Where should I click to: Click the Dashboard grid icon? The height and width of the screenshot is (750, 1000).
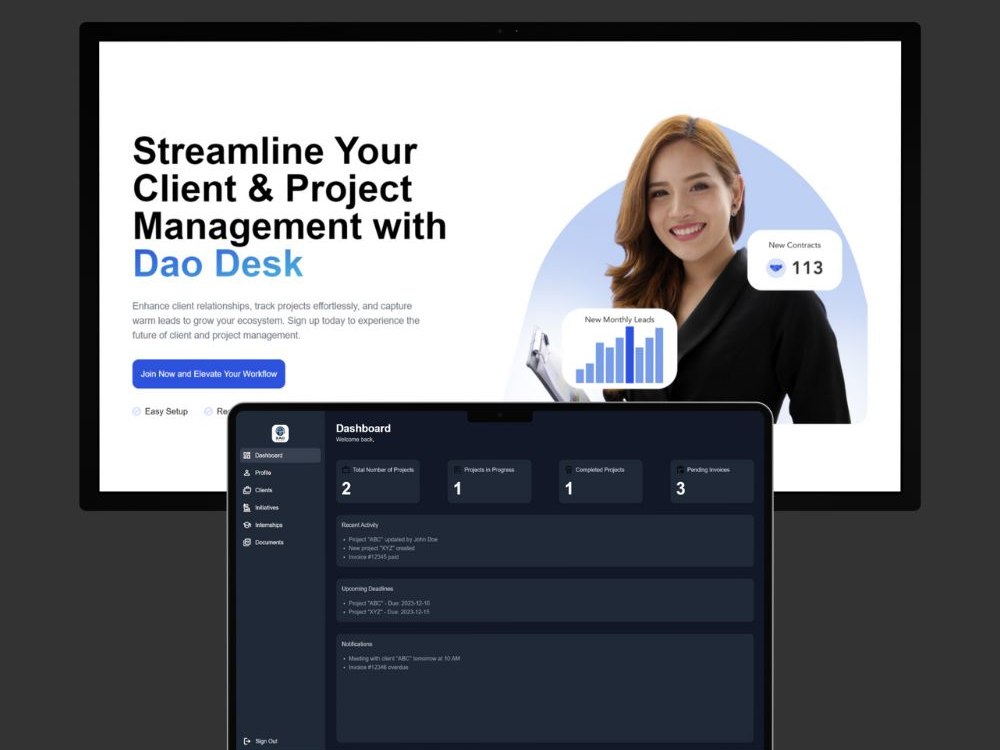(247, 455)
